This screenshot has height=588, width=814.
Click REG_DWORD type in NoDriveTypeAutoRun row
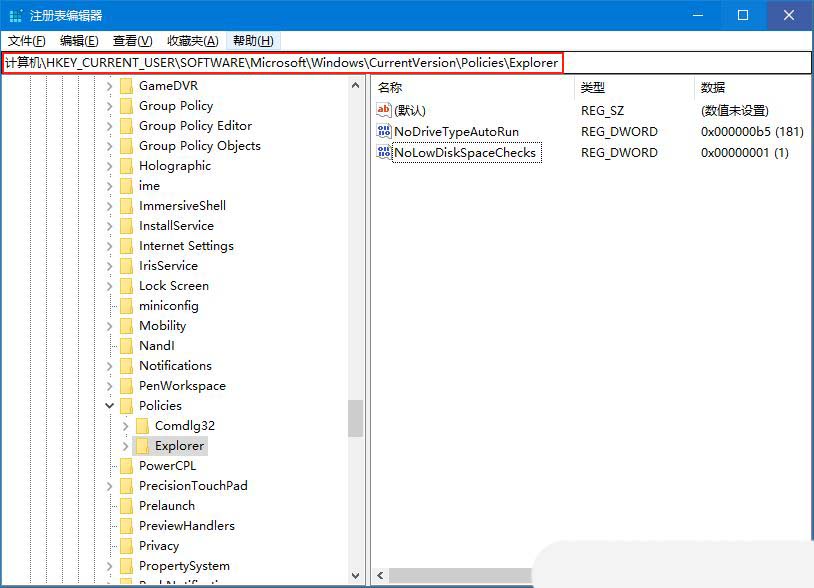tap(619, 132)
